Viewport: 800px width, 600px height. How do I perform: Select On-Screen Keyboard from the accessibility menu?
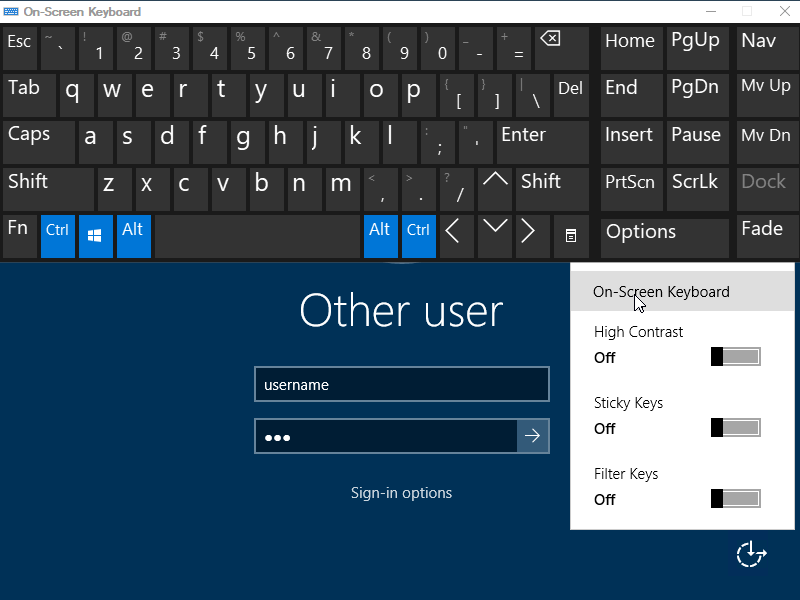(x=662, y=291)
